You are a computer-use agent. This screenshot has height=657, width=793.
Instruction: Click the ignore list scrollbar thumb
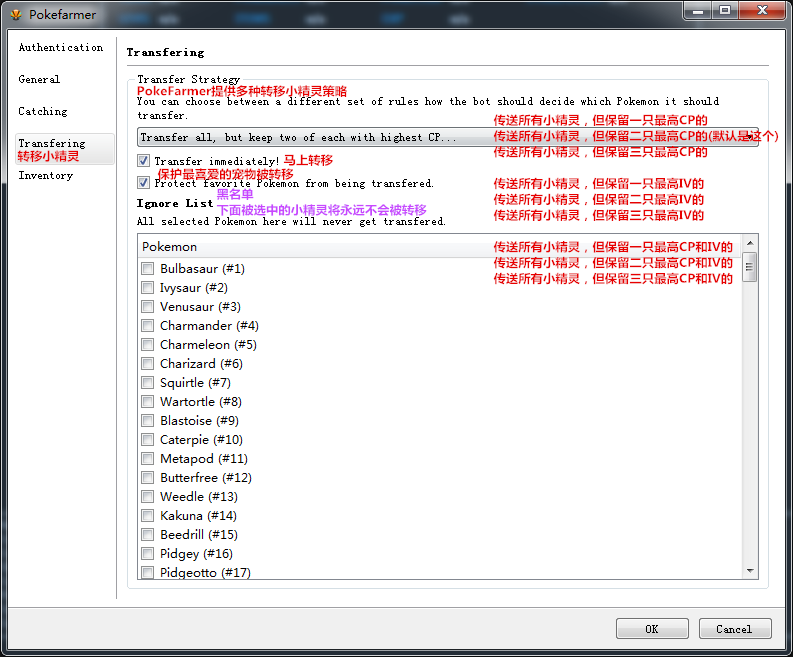click(x=750, y=267)
